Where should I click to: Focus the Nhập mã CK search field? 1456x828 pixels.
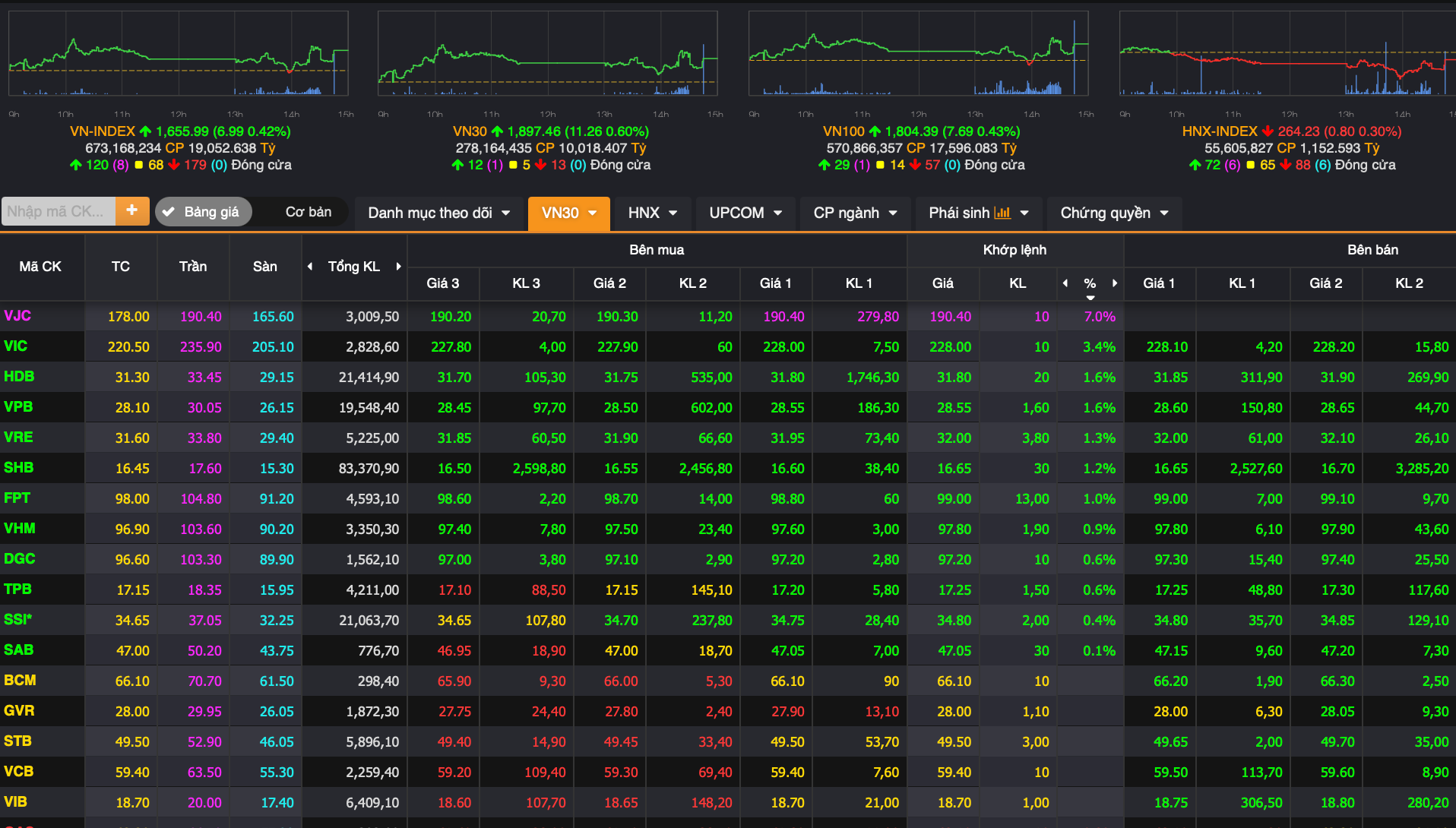[x=59, y=211]
